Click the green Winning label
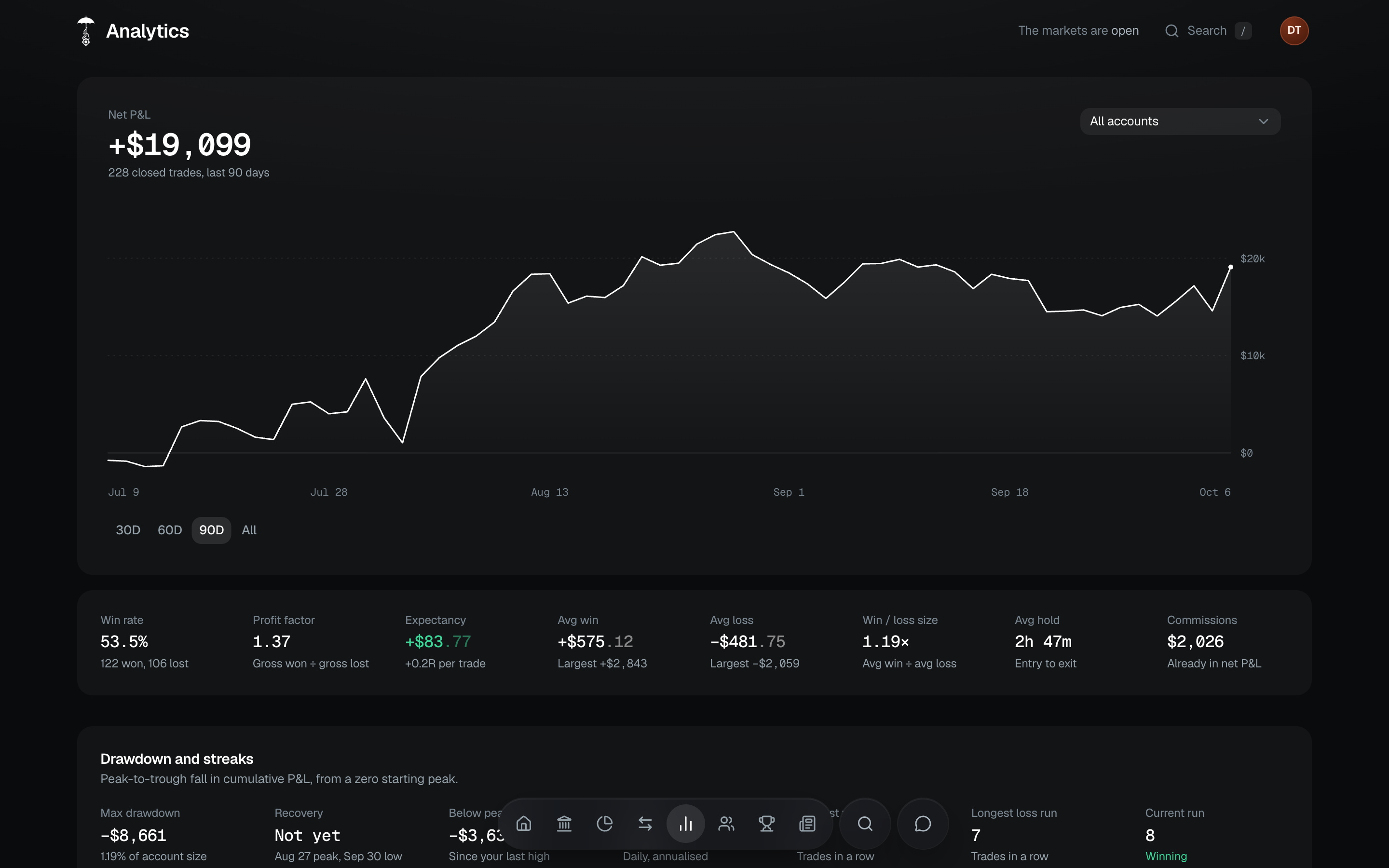Viewport: 1389px width, 868px height. click(1166, 856)
